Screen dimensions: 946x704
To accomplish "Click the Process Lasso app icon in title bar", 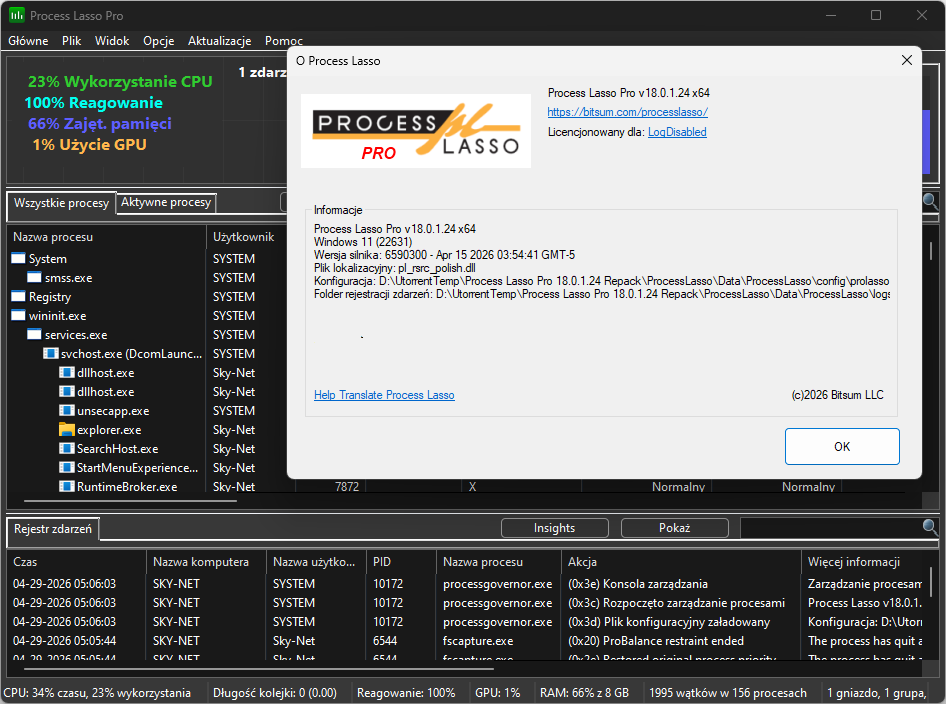I will (x=16, y=15).
